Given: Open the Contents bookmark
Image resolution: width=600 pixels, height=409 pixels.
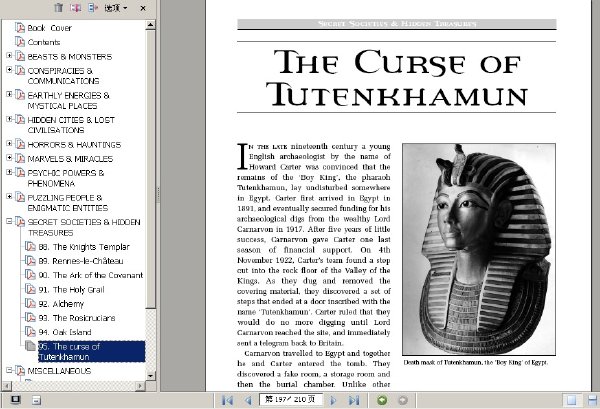Looking at the screenshot, I should (x=44, y=42).
